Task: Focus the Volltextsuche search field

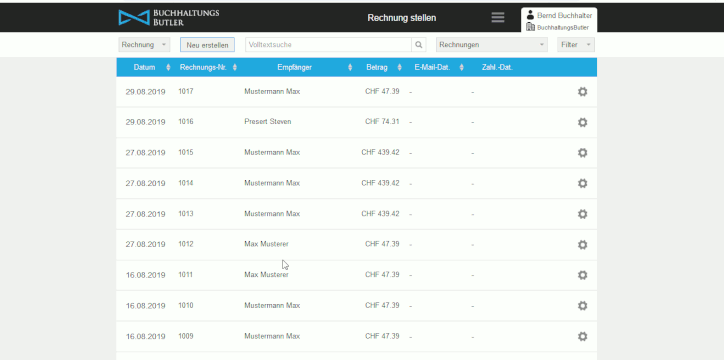Action: (x=328, y=45)
